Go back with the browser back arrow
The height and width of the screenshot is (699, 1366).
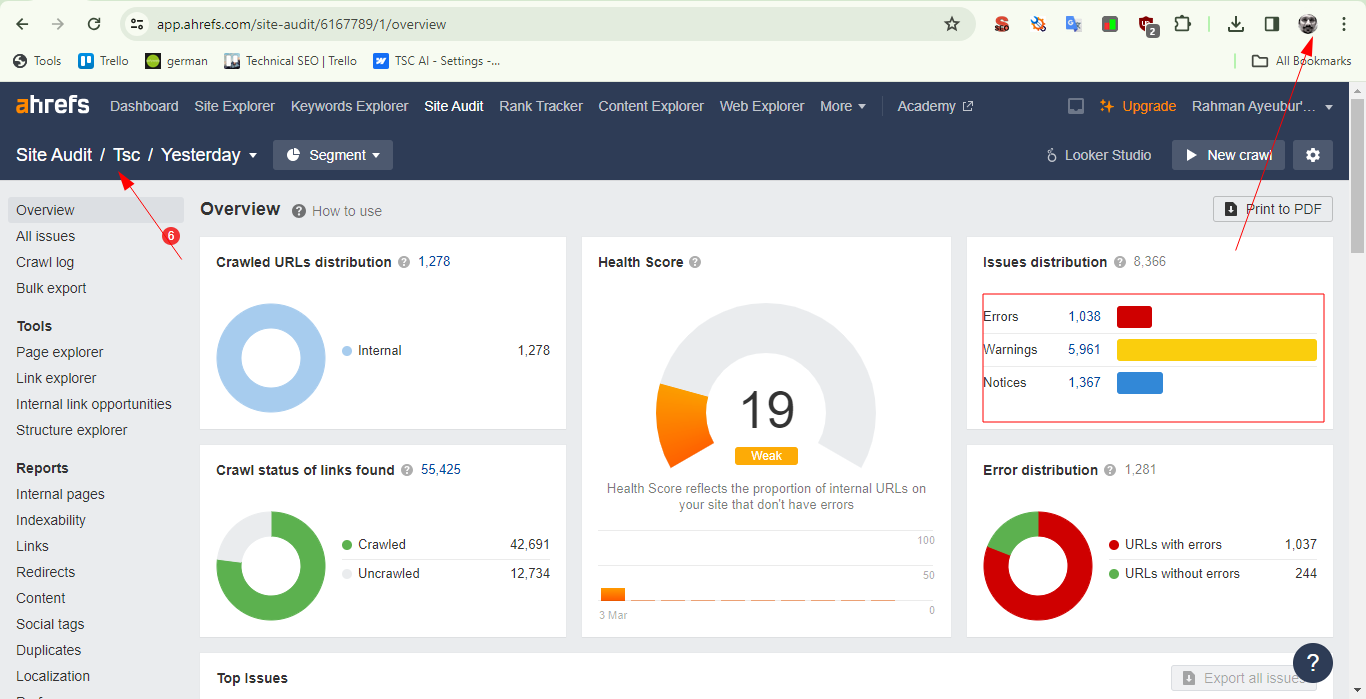pos(22,24)
